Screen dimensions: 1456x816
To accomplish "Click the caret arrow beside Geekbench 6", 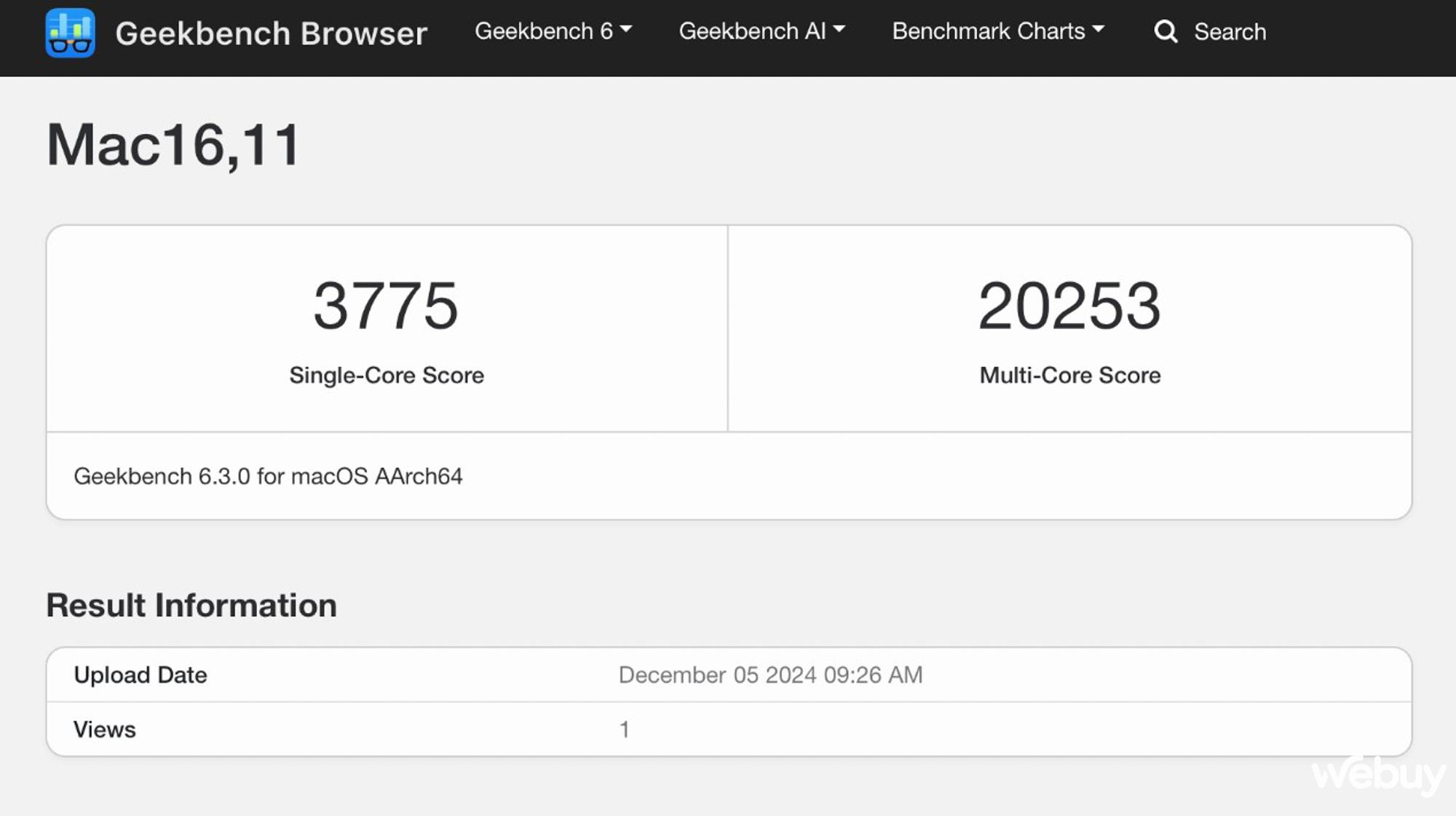I will click(x=626, y=30).
